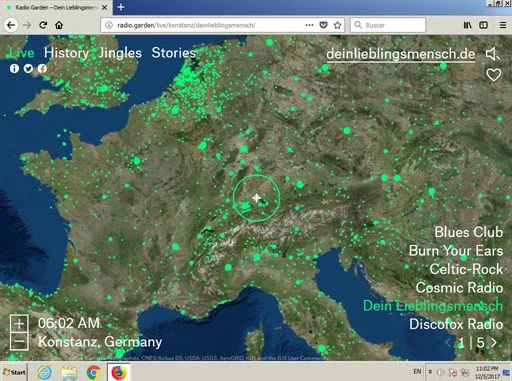The image size is (512, 381).
Task: Switch to Firefox in the taskbar
Action: click(118, 372)
